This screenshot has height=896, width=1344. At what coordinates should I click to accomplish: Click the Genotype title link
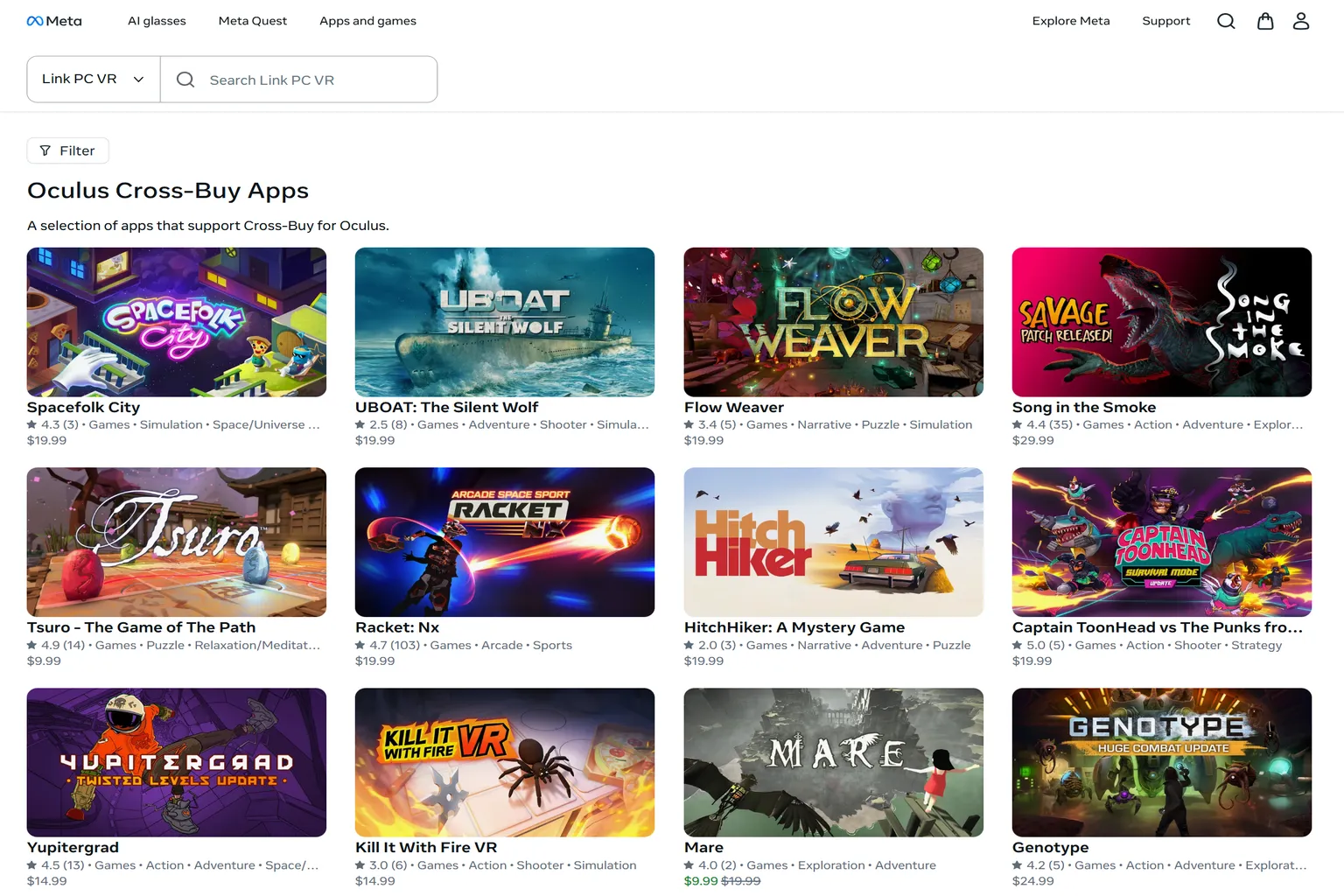[x=1051, y=847]
